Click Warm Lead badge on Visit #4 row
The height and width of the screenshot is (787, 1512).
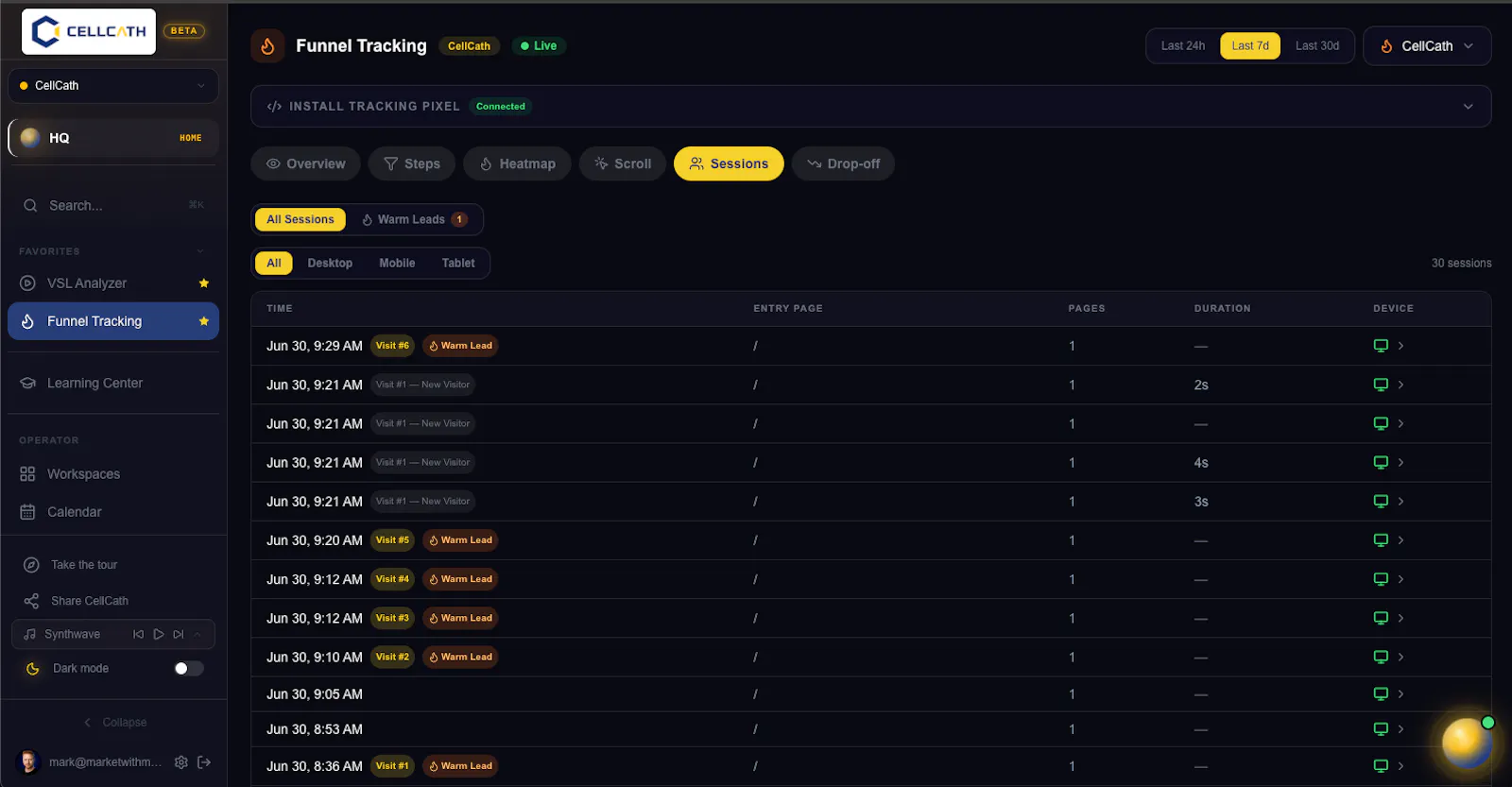(x=460, y=579)
